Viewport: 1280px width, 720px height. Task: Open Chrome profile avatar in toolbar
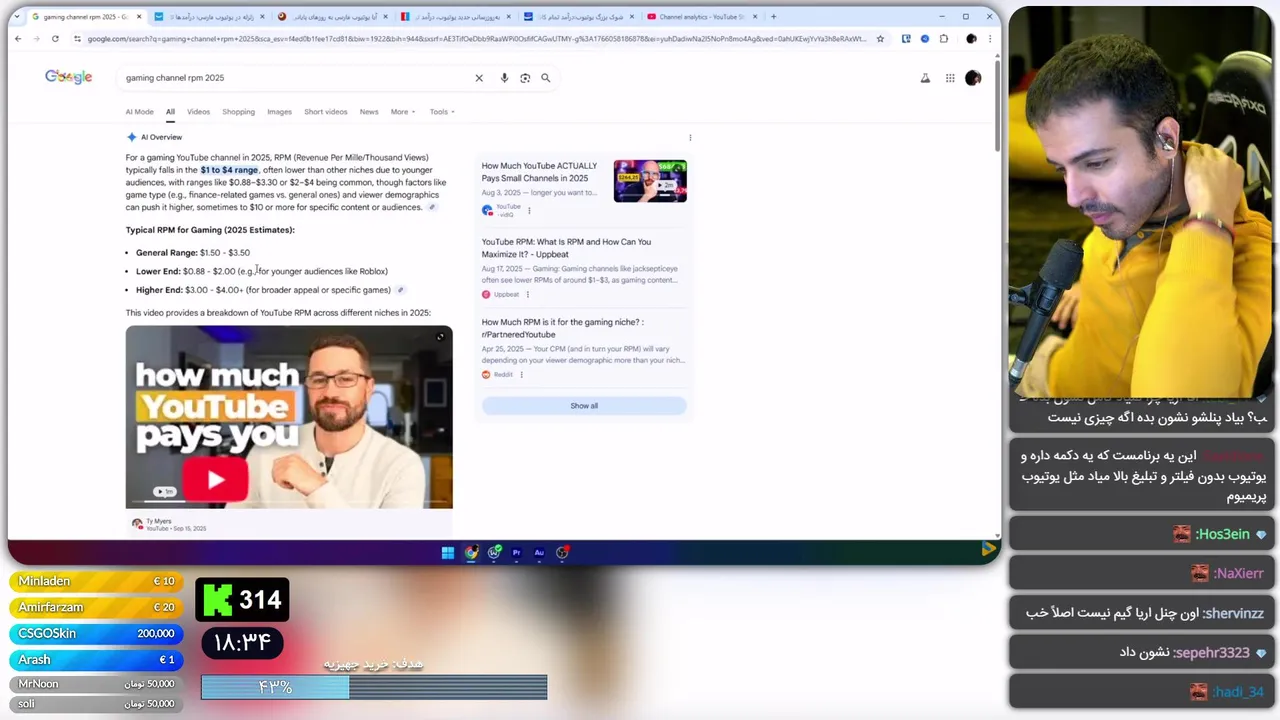click(971, 39)
